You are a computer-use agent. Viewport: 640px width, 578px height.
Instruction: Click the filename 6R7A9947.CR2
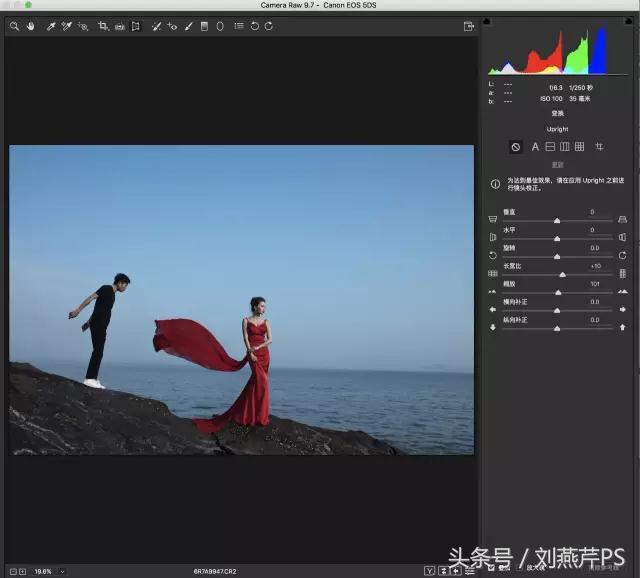coord(215,571)
